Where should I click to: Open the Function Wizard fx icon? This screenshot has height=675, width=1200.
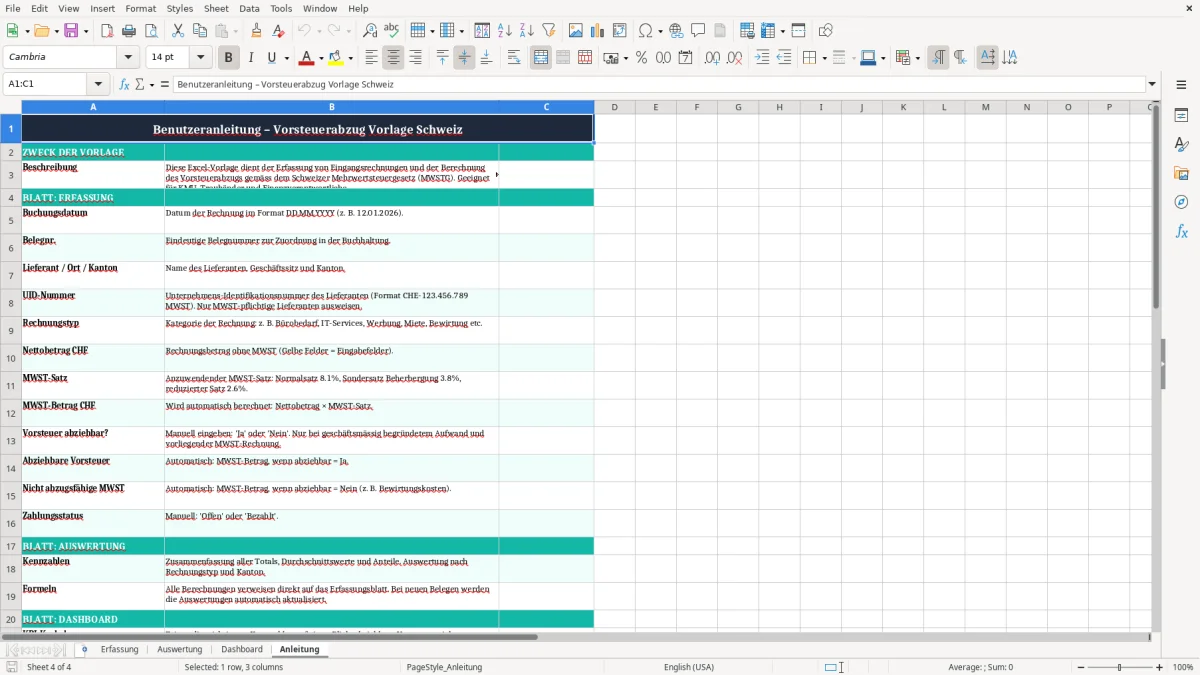124,85
